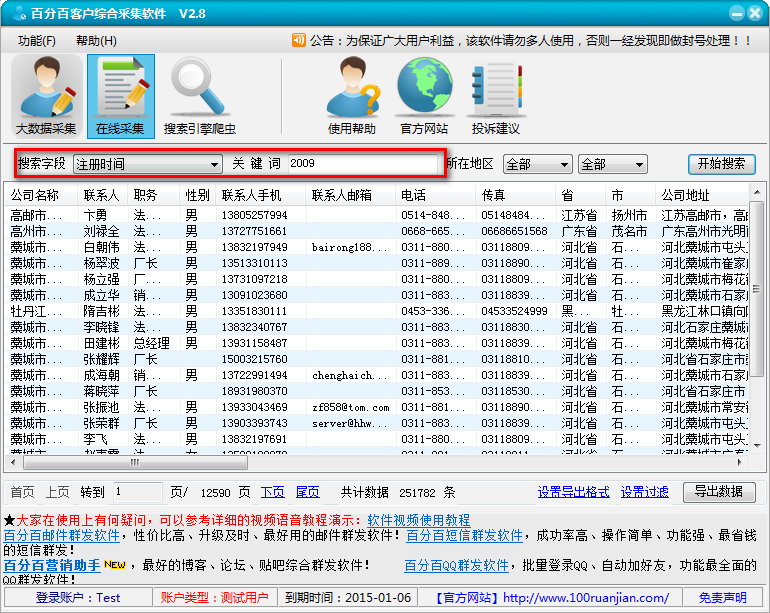Image resolution: width=770 pixels, height=613 pixels.
Task: Open the 设置过滤 filter settings link
Action: click(x=644, y=492)
